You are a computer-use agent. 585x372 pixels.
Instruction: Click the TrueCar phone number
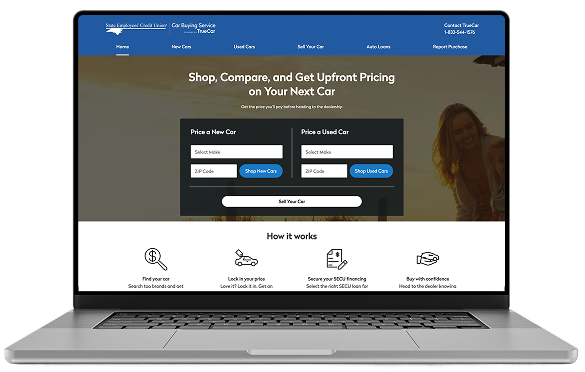click(459, 32)
